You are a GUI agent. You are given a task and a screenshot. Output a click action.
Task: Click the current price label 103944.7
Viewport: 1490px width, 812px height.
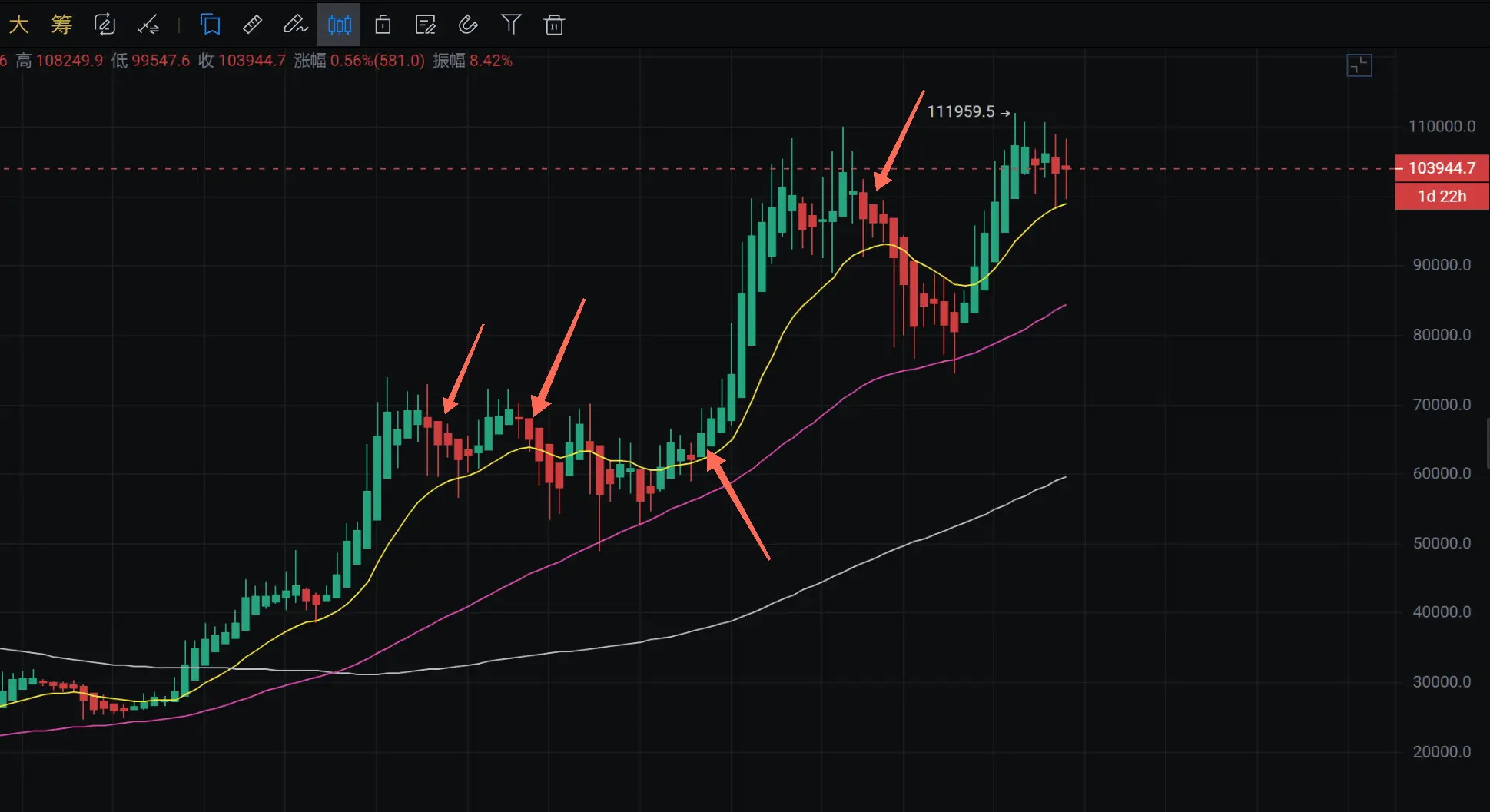tap(1442, 167)
